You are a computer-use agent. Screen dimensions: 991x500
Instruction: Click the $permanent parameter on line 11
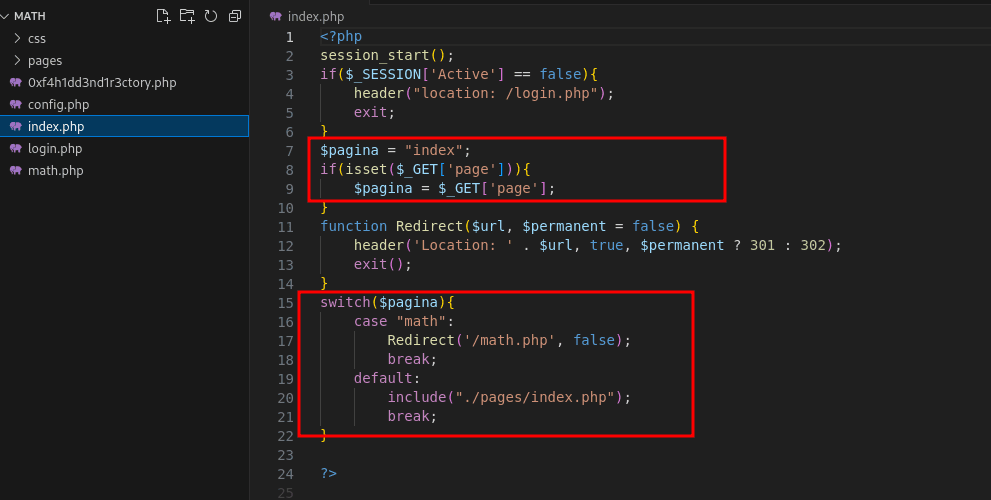(564, 226)
